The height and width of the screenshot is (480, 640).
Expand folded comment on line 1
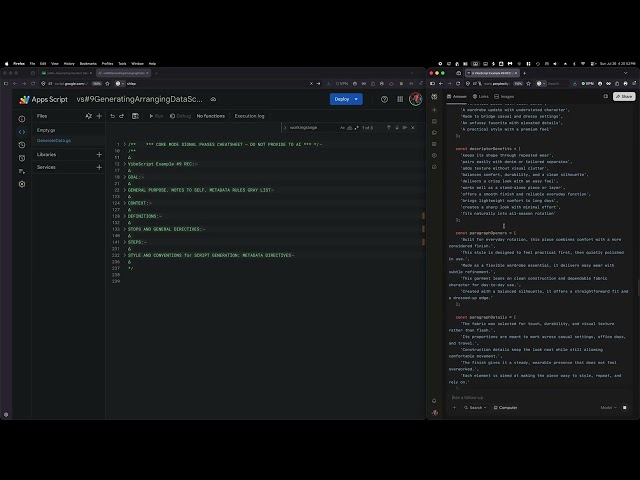[x=125, y=144]
